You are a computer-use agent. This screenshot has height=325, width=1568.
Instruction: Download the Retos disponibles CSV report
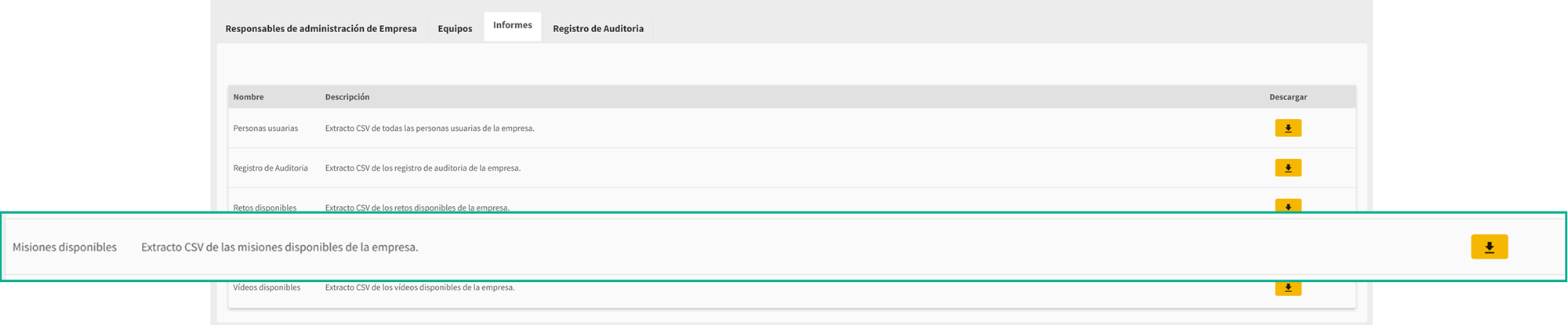tap(1288, 207)
